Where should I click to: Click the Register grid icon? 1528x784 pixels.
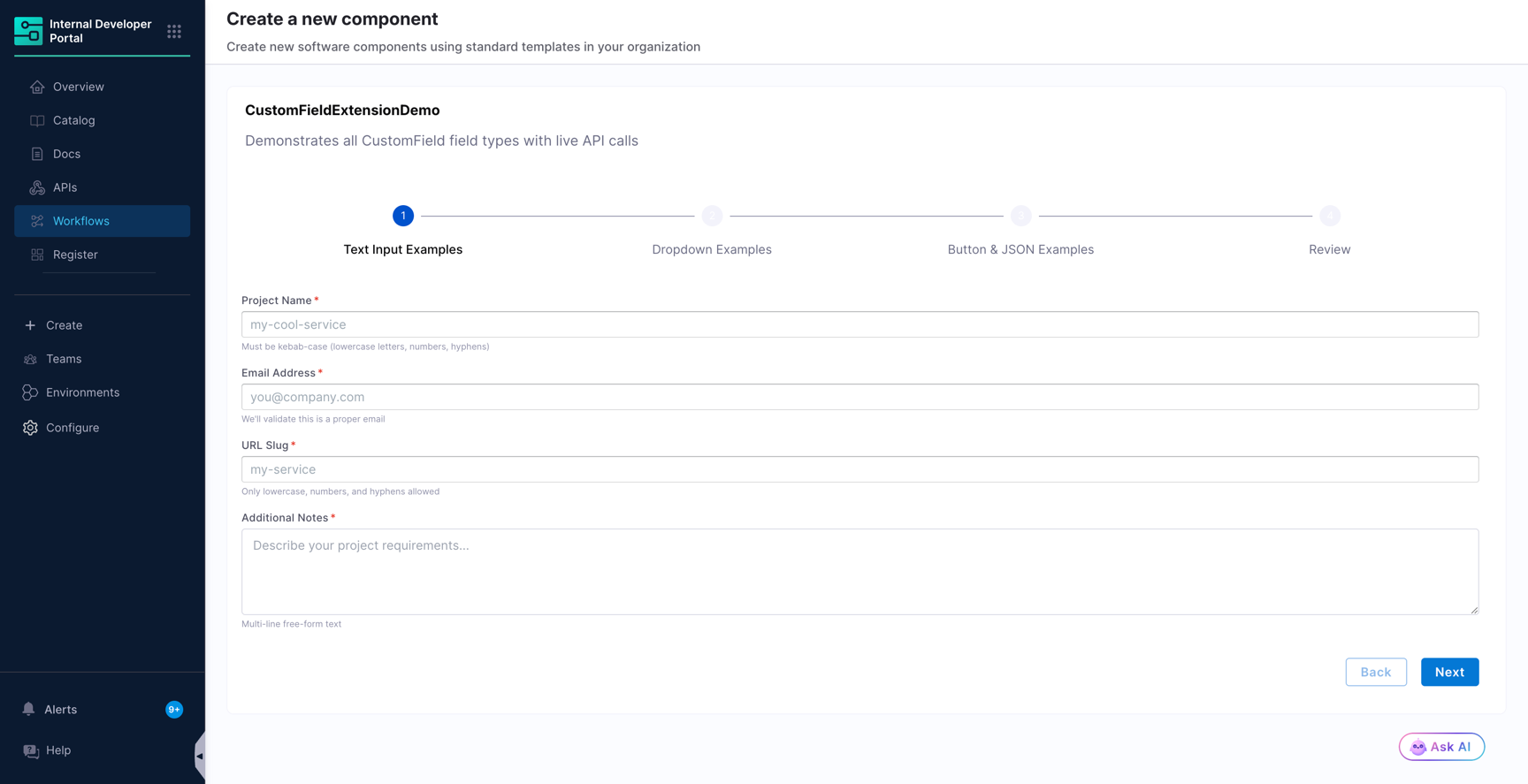37,255
